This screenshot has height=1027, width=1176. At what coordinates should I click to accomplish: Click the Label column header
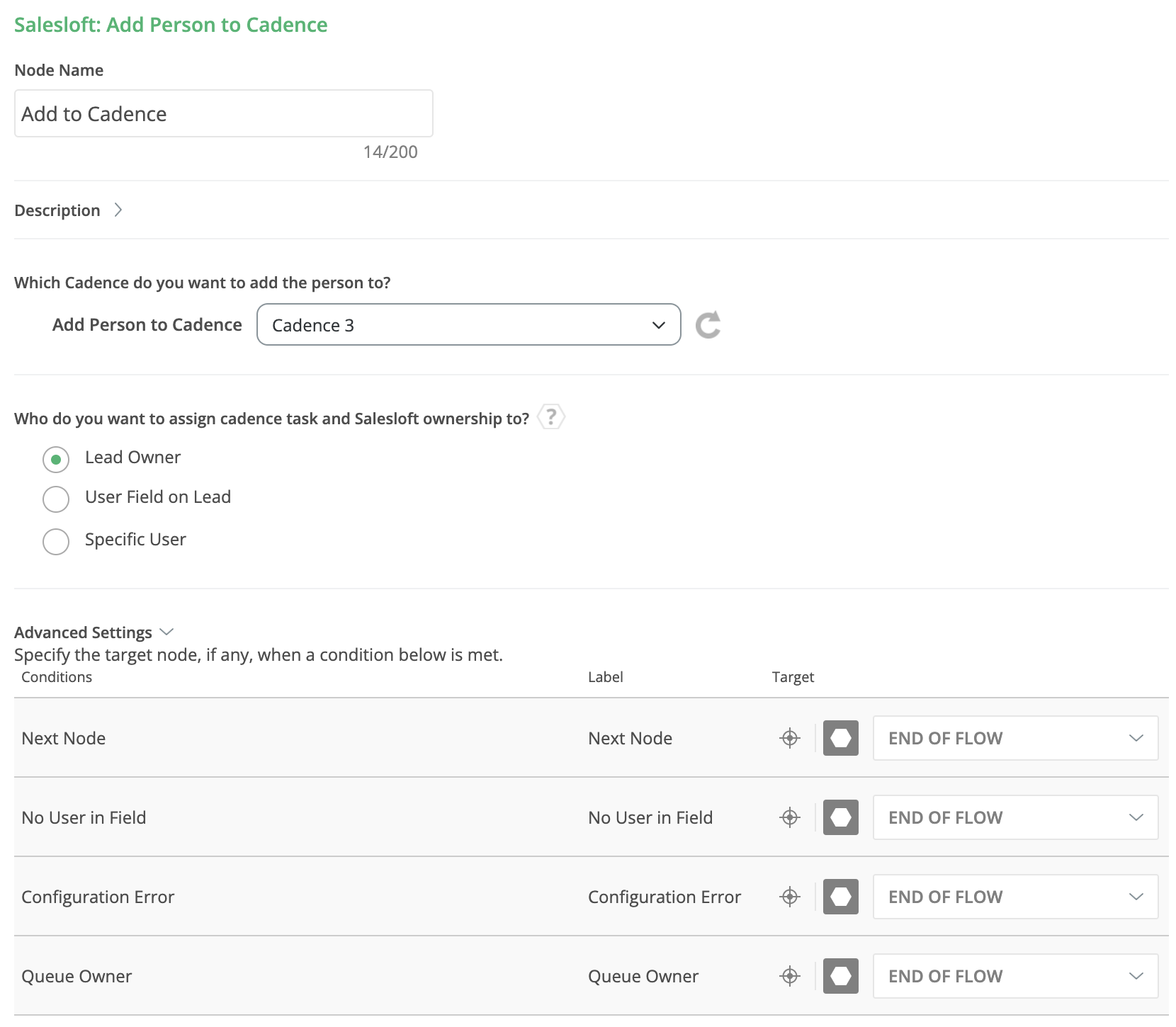pyautogui.click(x=606, y=676)
